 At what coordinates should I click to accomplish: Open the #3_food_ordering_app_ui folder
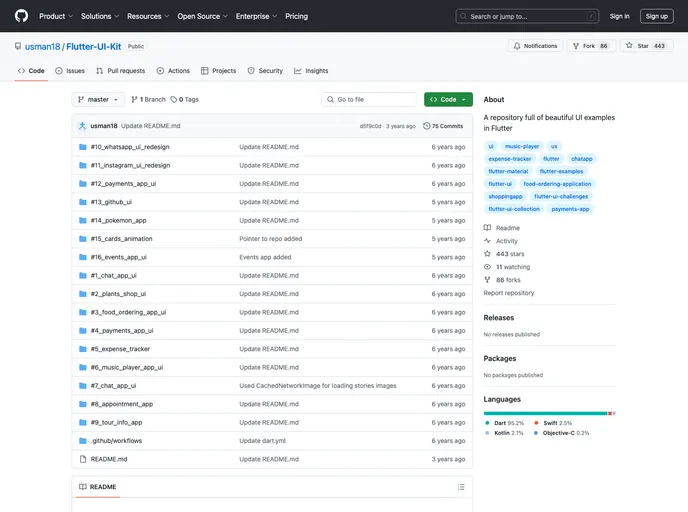(x=128, y=312)
